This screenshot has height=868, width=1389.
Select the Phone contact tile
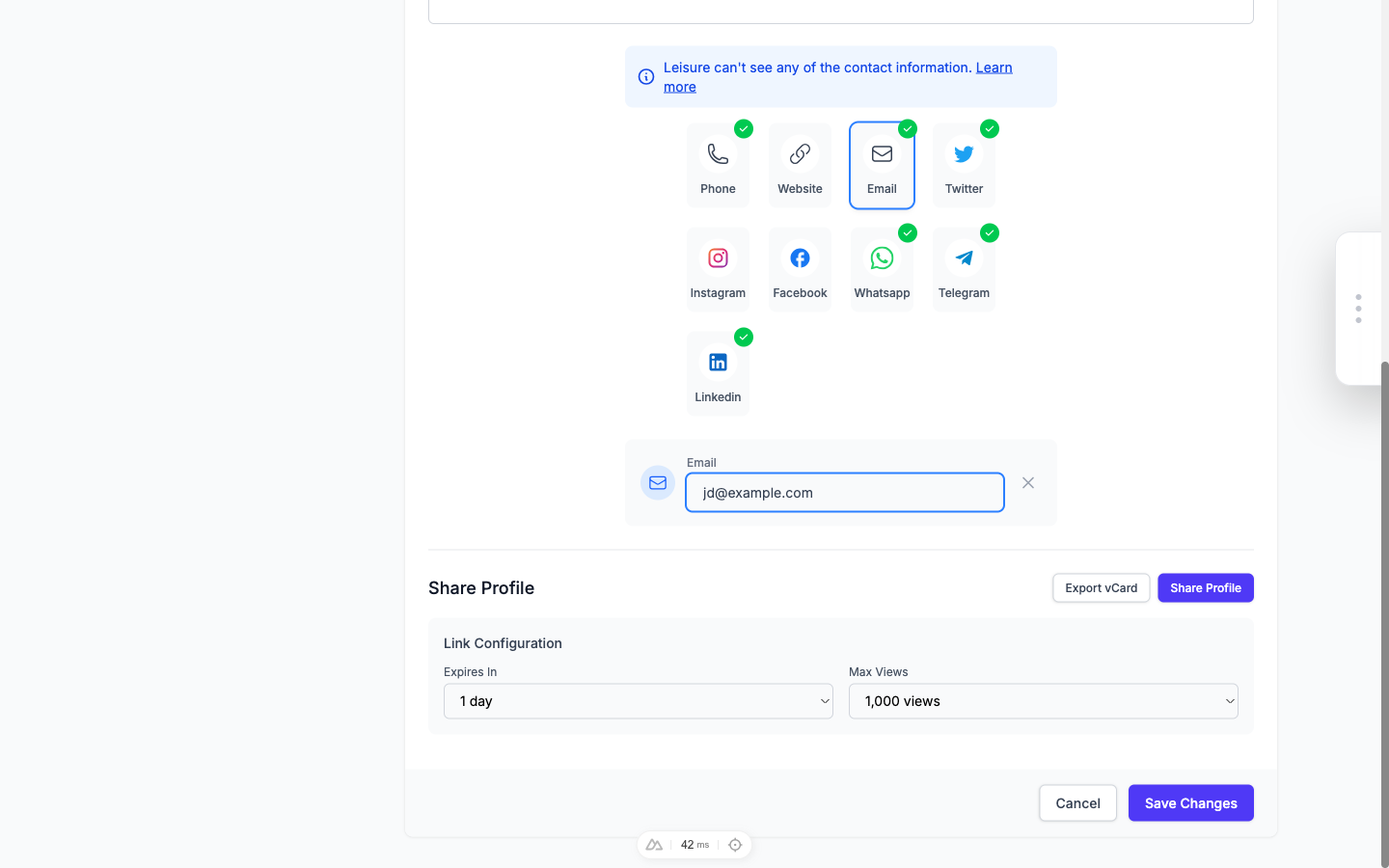718,165
